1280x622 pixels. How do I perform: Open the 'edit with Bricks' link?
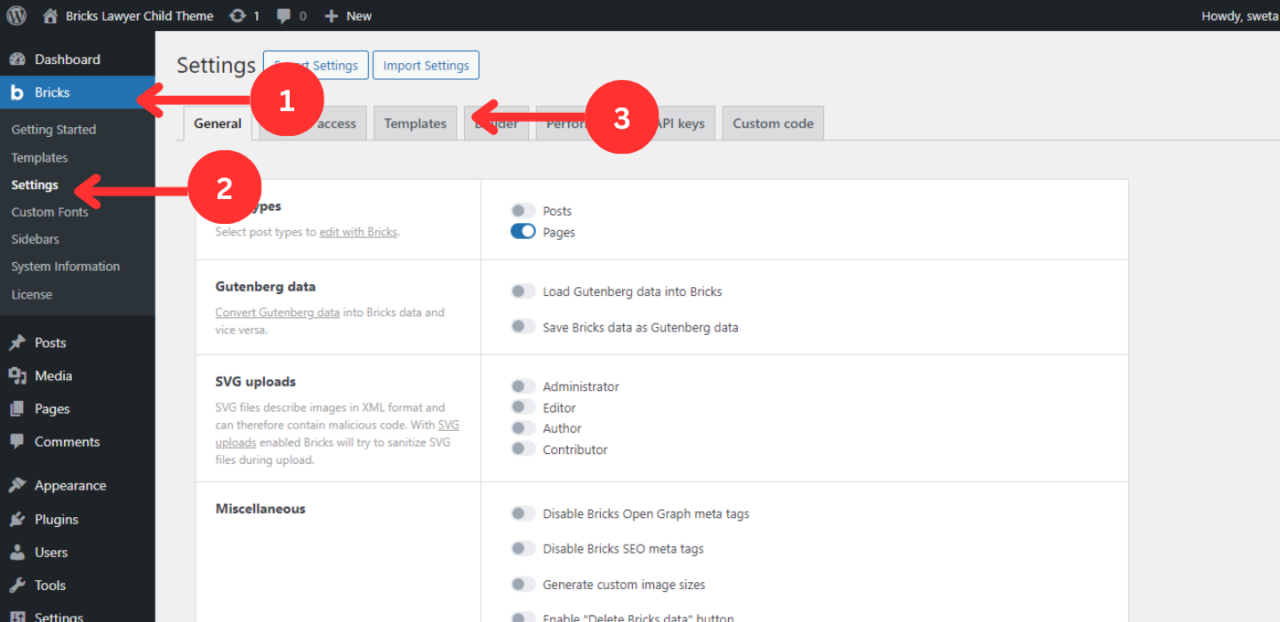coord(358,231)
